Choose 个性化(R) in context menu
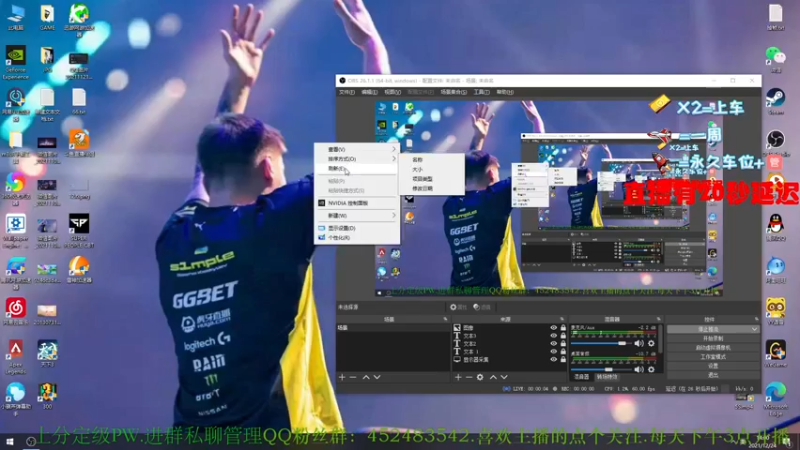The width and height of the screenshot is (800, 450). 357,238
